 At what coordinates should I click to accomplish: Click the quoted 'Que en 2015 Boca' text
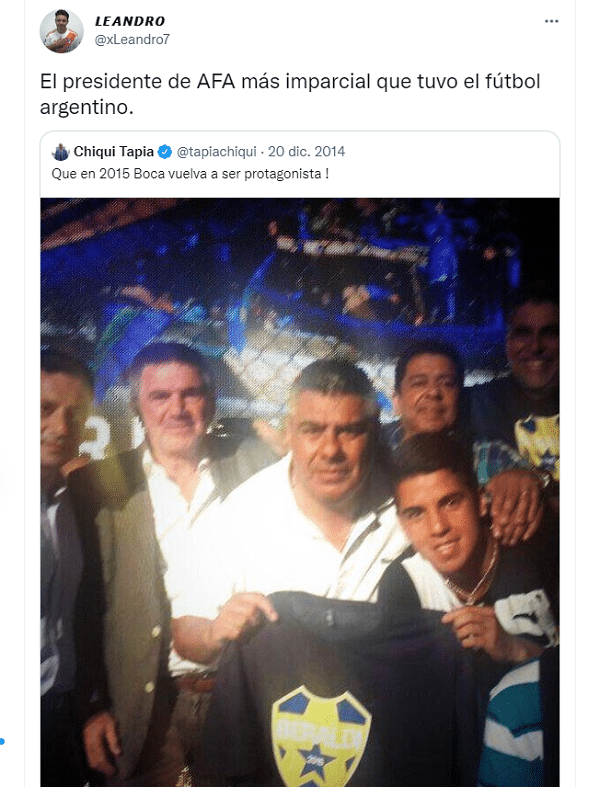point(190,174)
